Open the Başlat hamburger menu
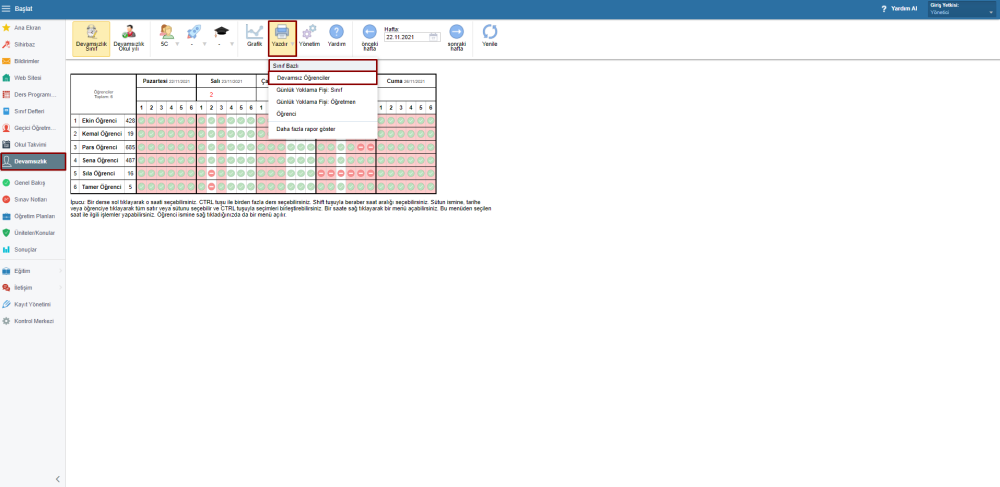 (x=6, y=9)
